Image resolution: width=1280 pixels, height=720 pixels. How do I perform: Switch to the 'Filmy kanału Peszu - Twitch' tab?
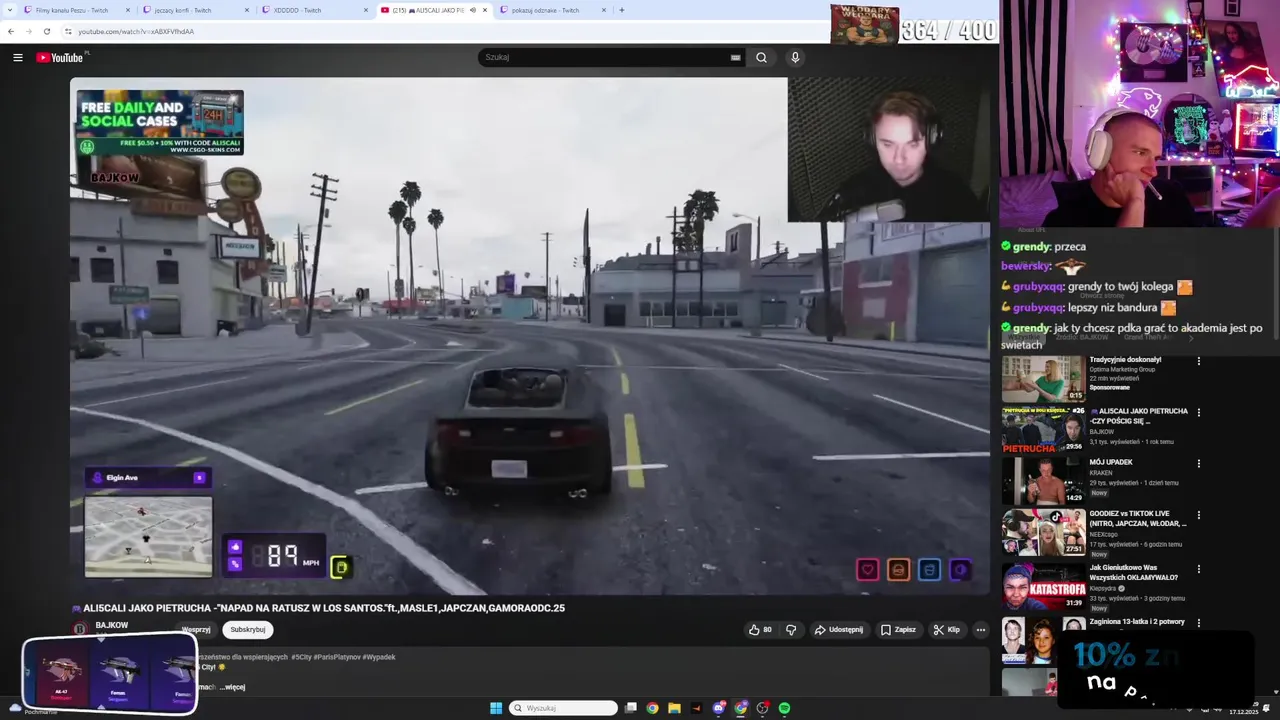(x=72, y=10)
